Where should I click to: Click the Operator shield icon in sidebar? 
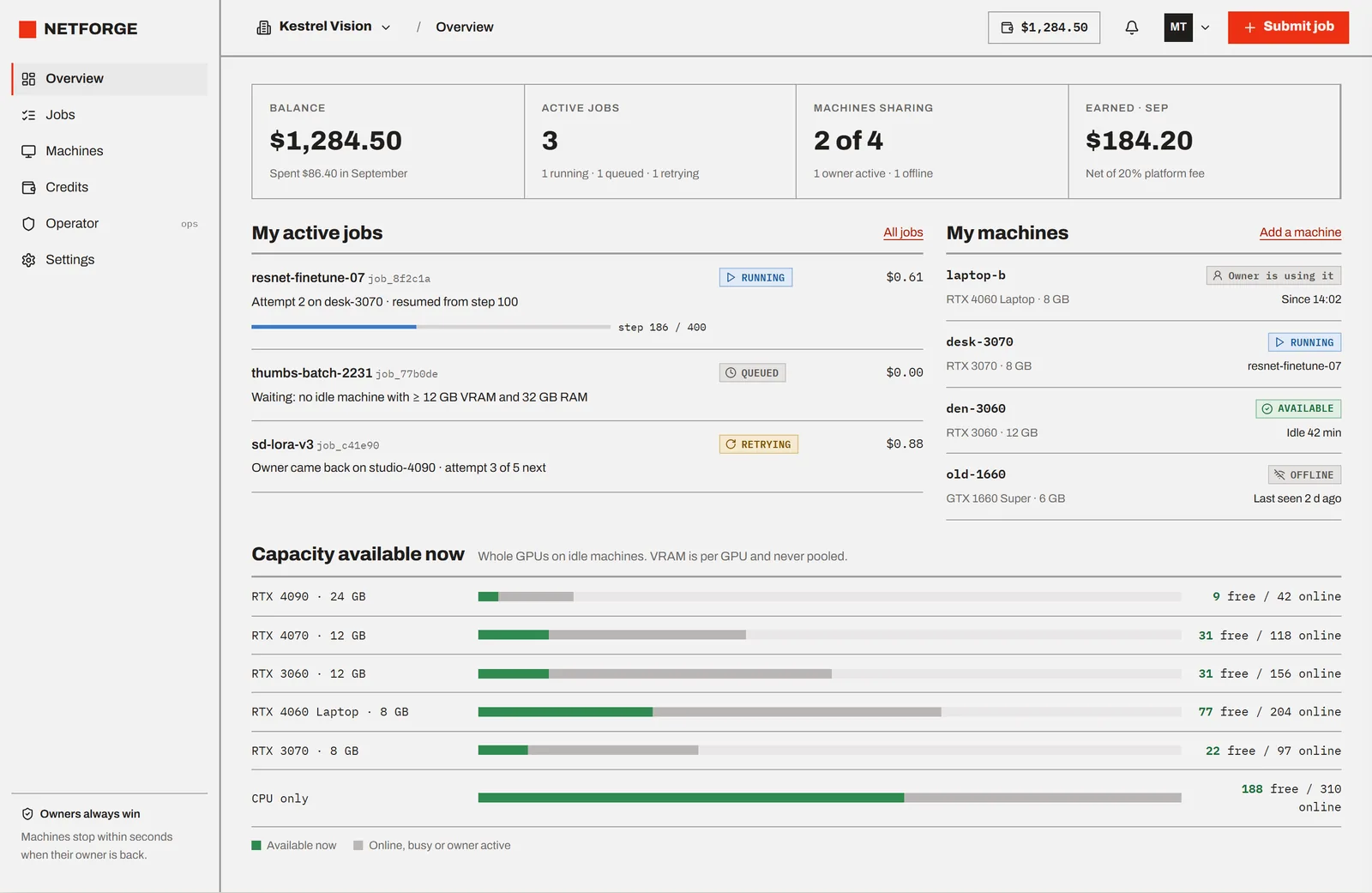(28, 224)
